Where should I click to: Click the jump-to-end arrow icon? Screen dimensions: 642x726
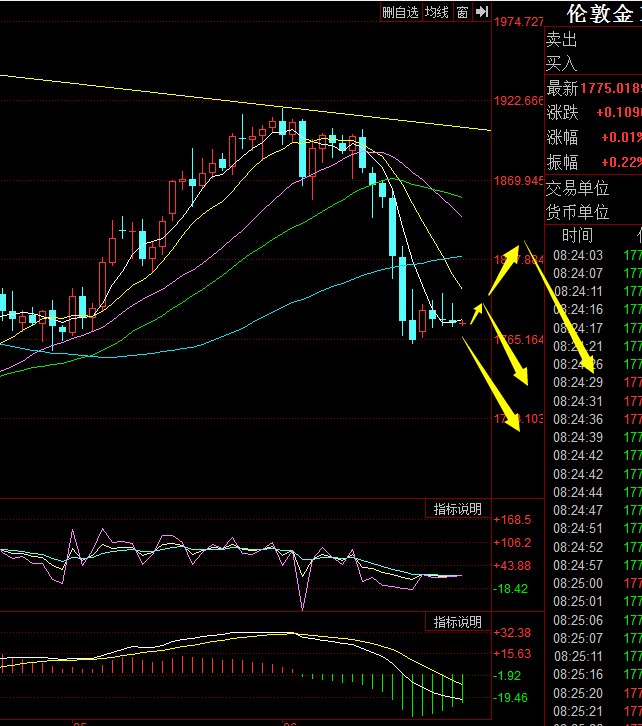coord(482,12)
